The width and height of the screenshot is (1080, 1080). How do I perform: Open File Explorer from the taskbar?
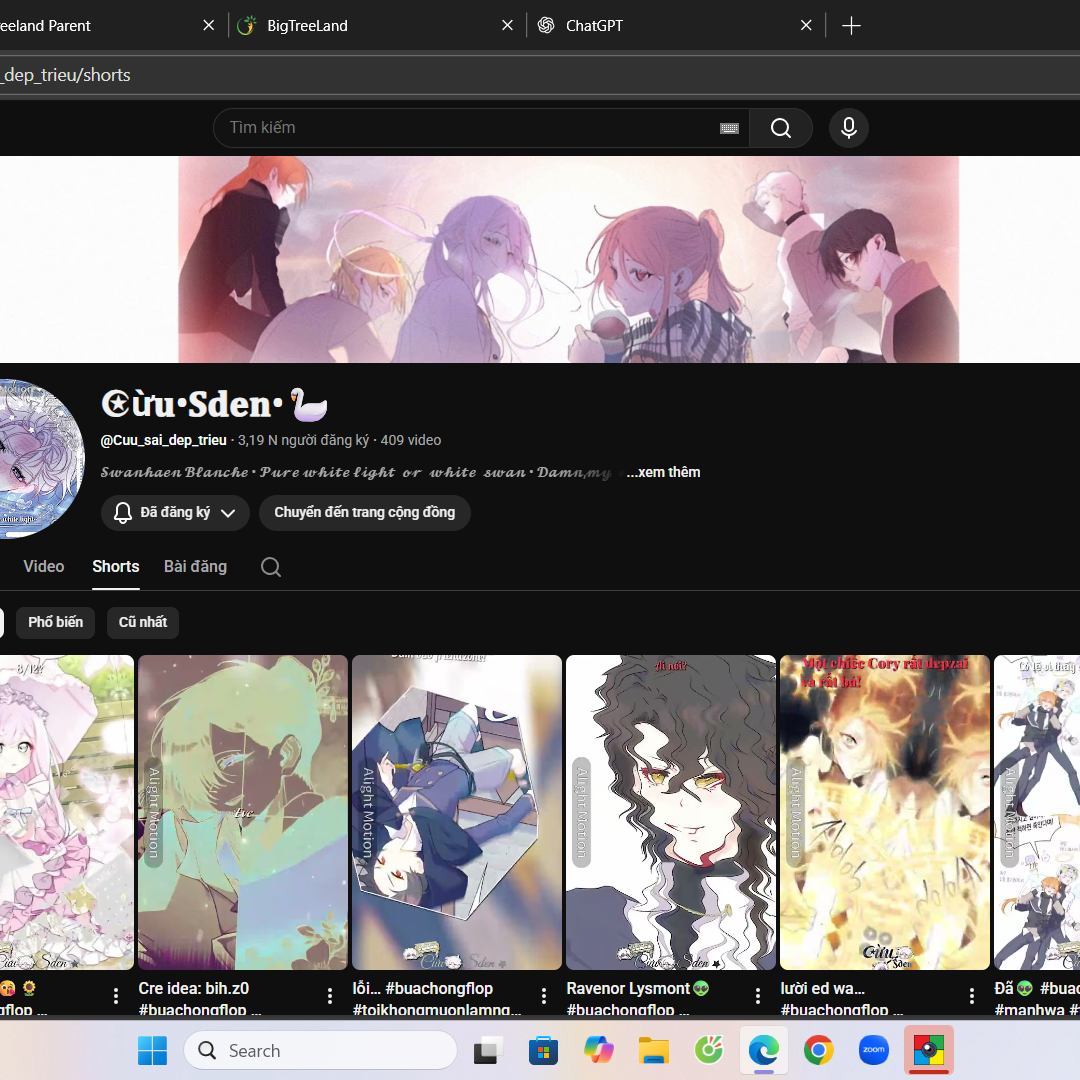654,1050
